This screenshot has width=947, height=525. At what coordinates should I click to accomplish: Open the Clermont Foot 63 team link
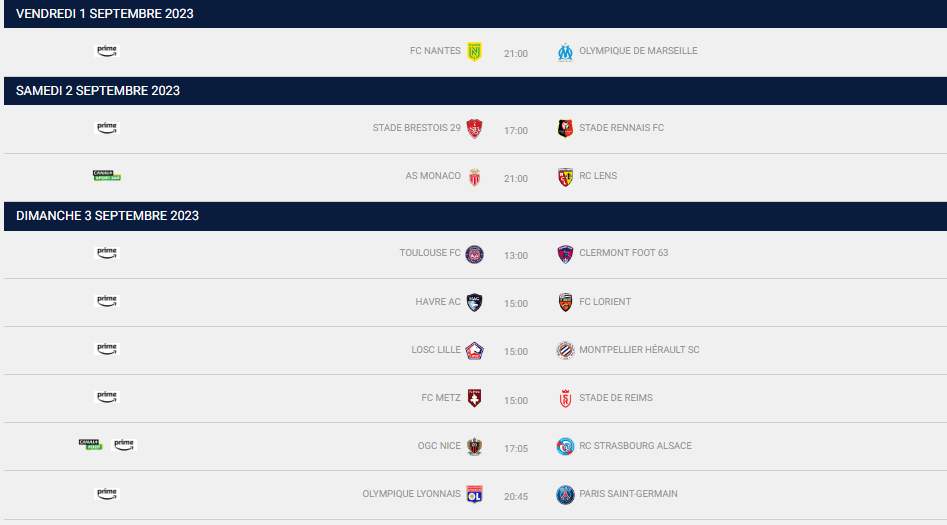623,253
